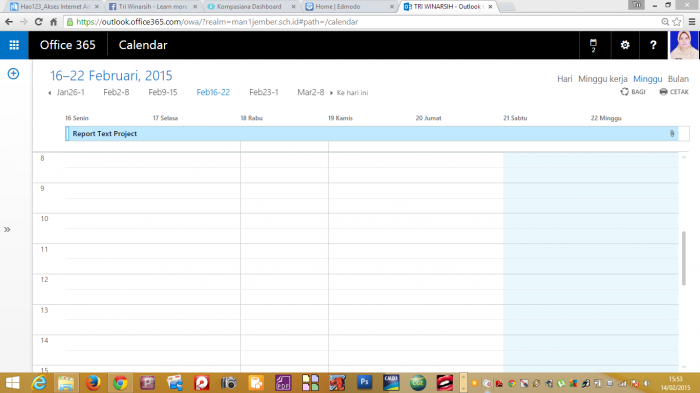
Task: Open the Office 365 app launcher grid
Action: coord(14,45)
